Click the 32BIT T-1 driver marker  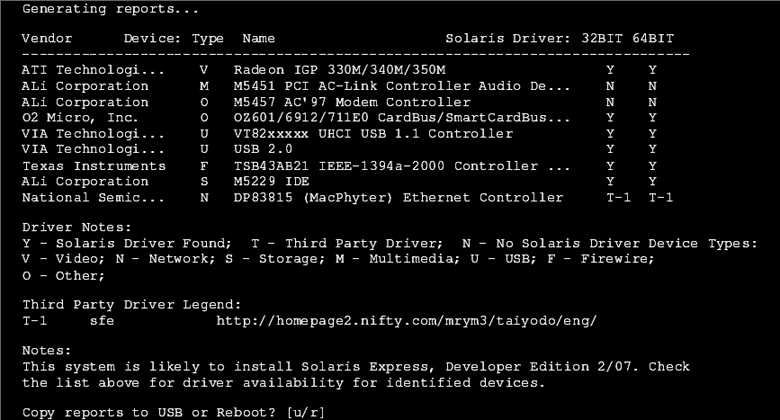(x=618, y=198)
